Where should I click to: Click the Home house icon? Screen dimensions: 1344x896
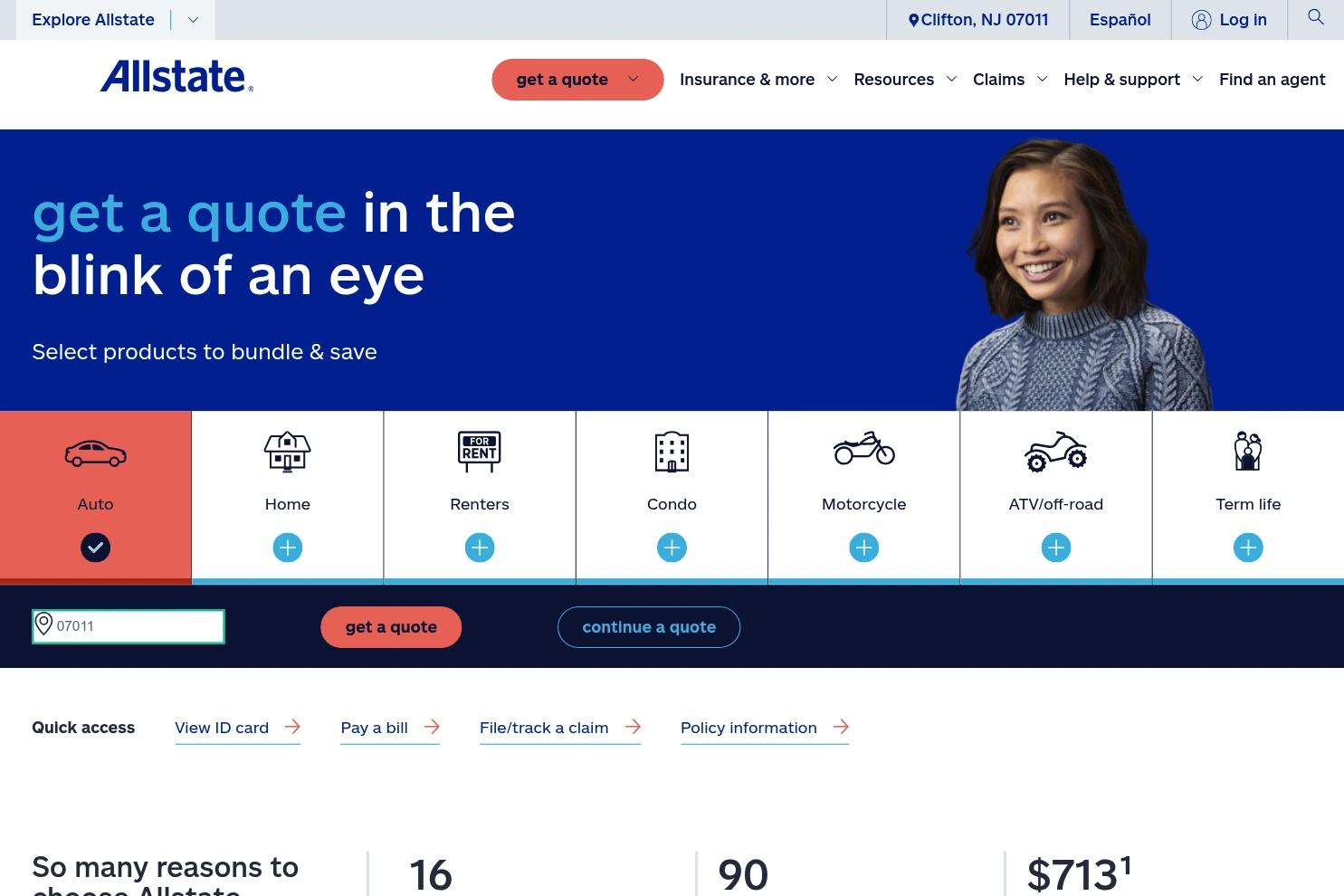tap(287, 452)
